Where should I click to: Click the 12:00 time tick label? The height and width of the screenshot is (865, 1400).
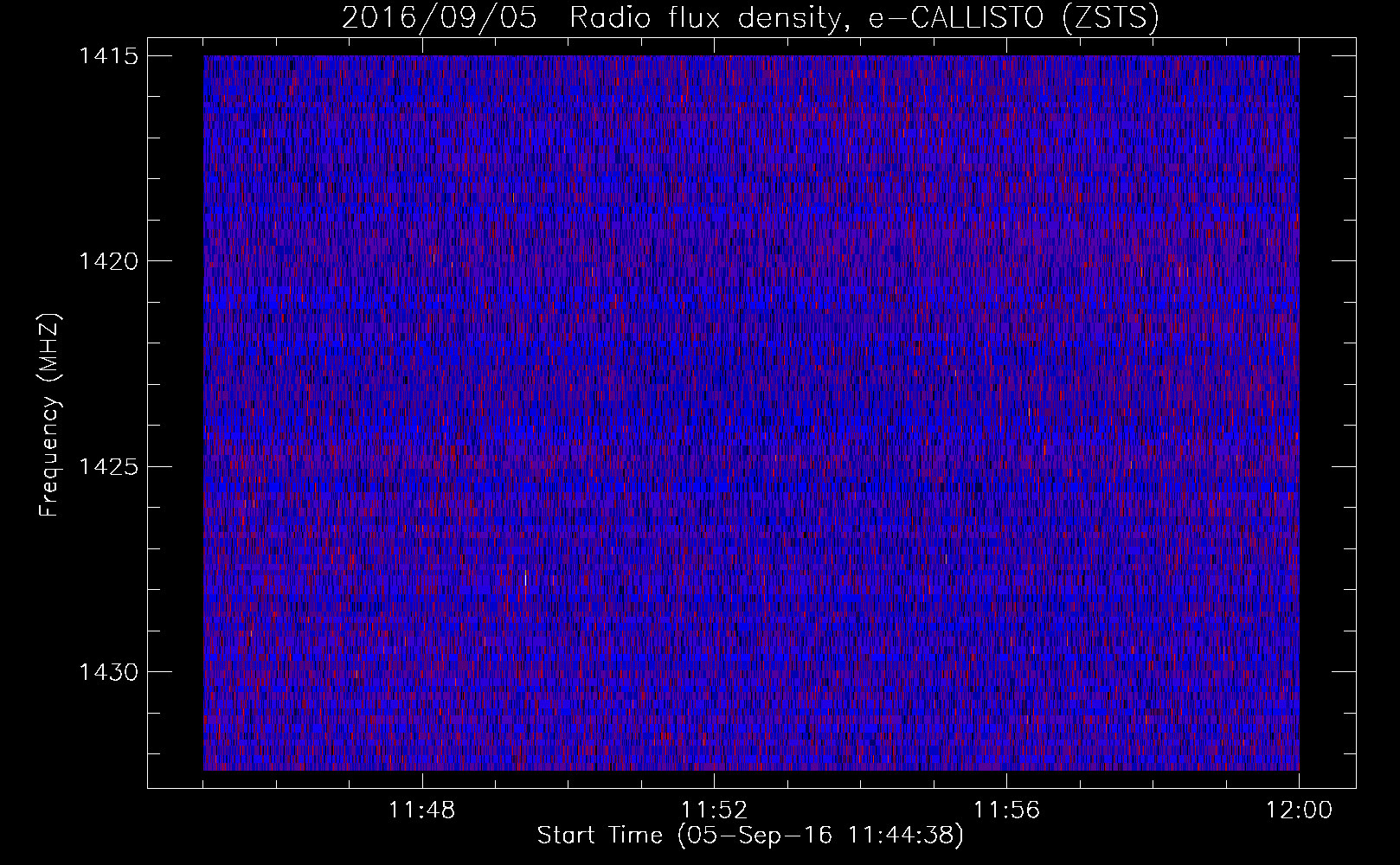coord(1299,811)
